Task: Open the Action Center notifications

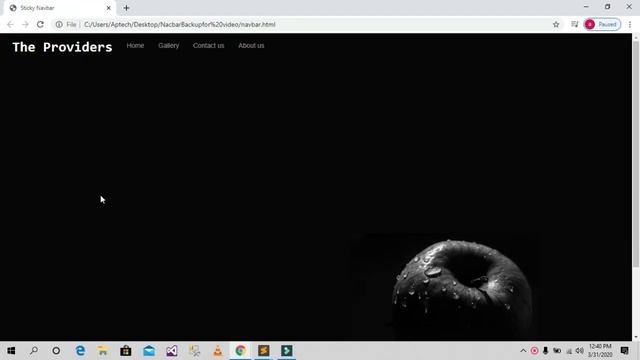Action: click(x=624, y=351)
